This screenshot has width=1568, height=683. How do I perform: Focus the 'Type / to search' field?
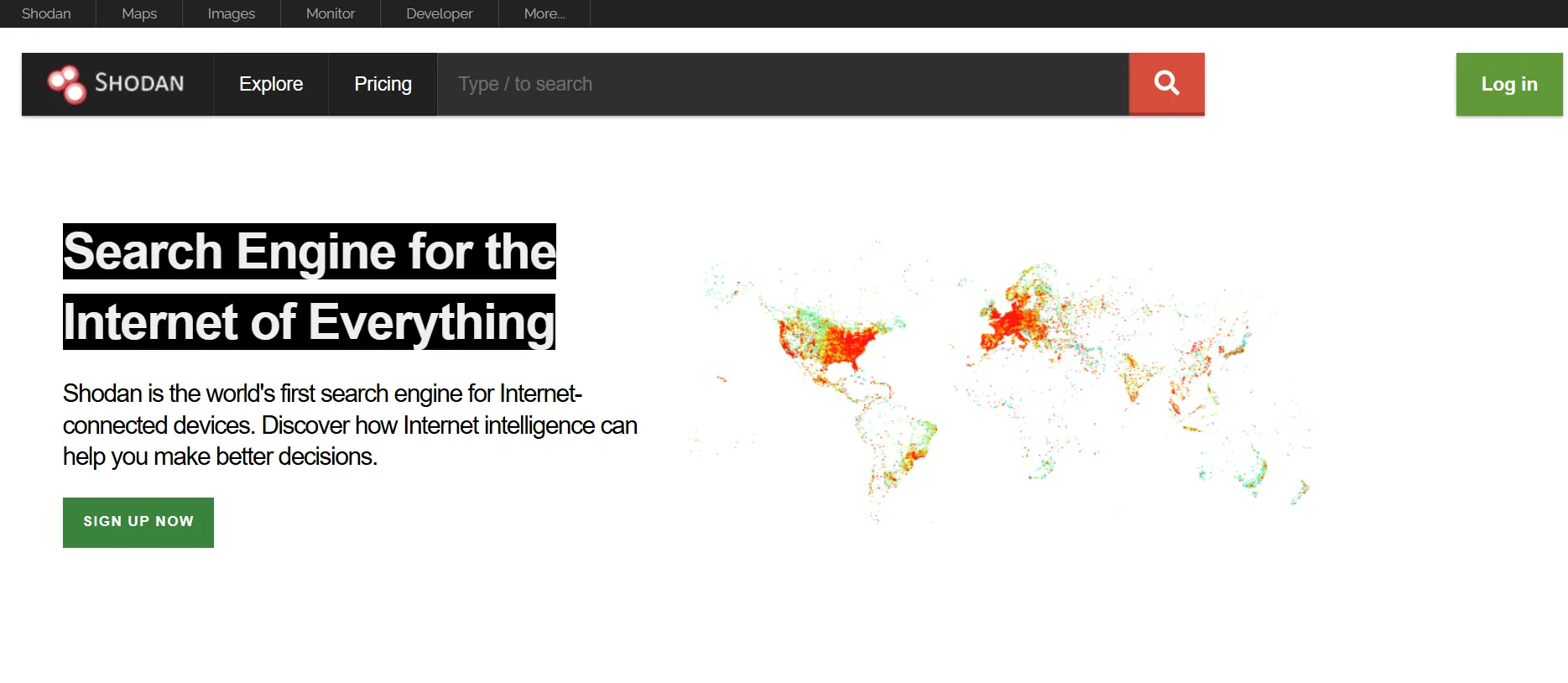click(x=783, y=84)
